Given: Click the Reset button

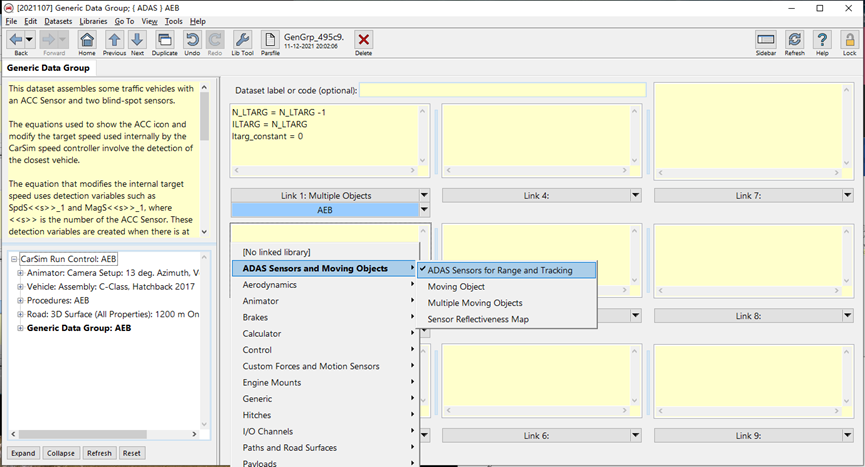Looking at the screenshot, I should pos(131,453).
